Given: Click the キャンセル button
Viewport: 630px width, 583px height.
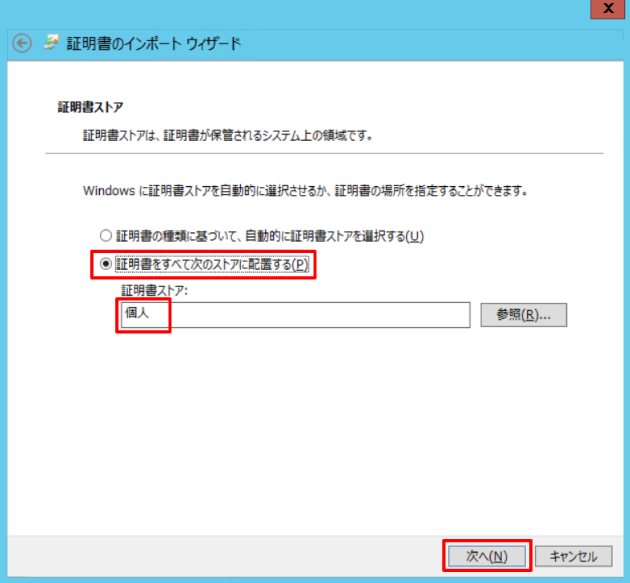Looking at the screenshot, I should (x=573, y=556).
